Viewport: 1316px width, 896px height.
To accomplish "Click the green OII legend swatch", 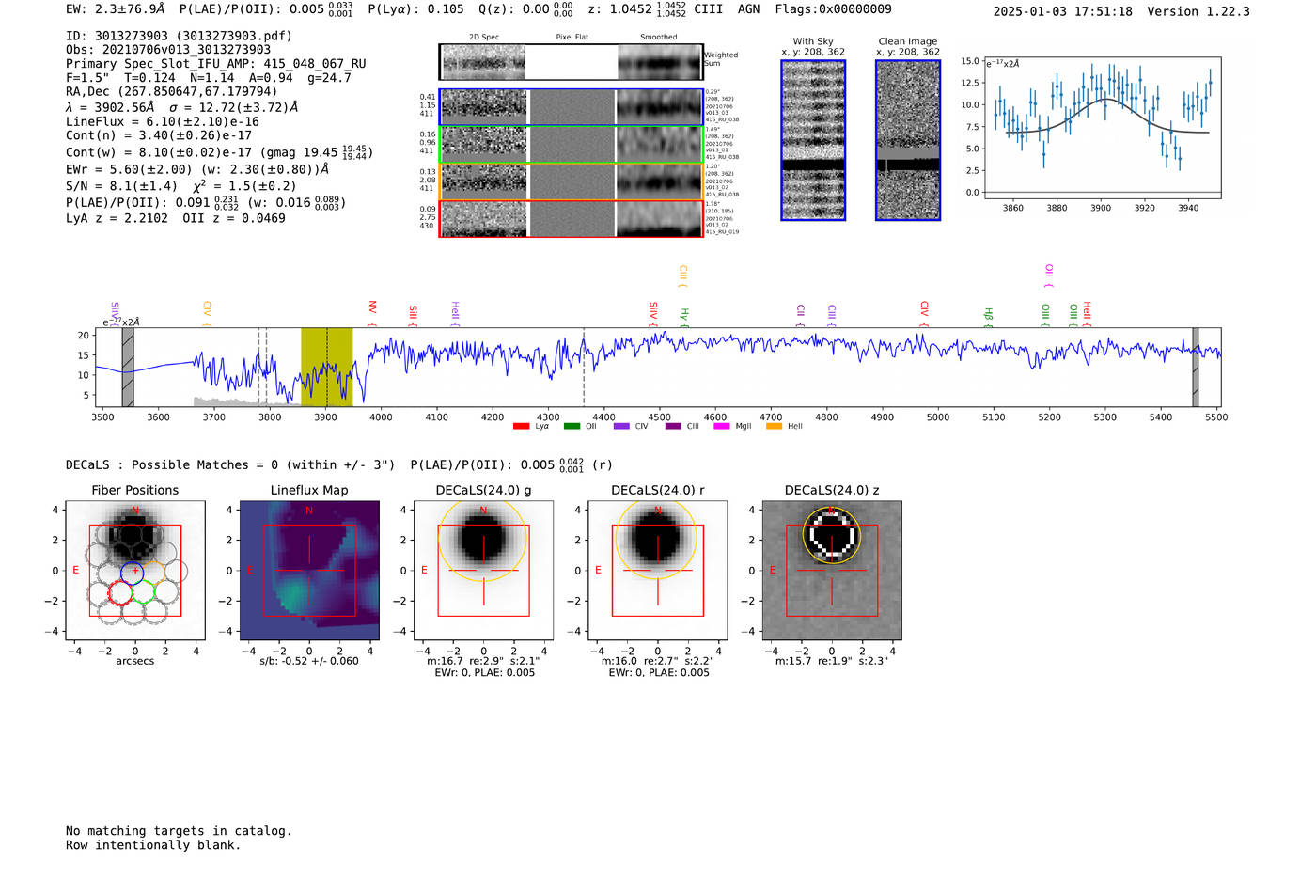I will click(x=572, y=426).
